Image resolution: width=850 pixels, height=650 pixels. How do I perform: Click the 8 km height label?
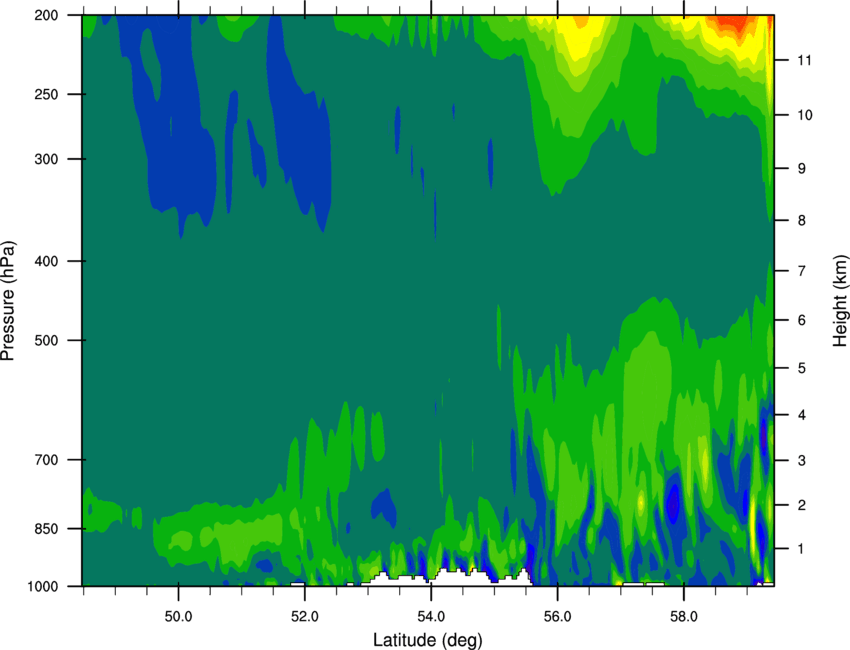click(x=802, y=221)
